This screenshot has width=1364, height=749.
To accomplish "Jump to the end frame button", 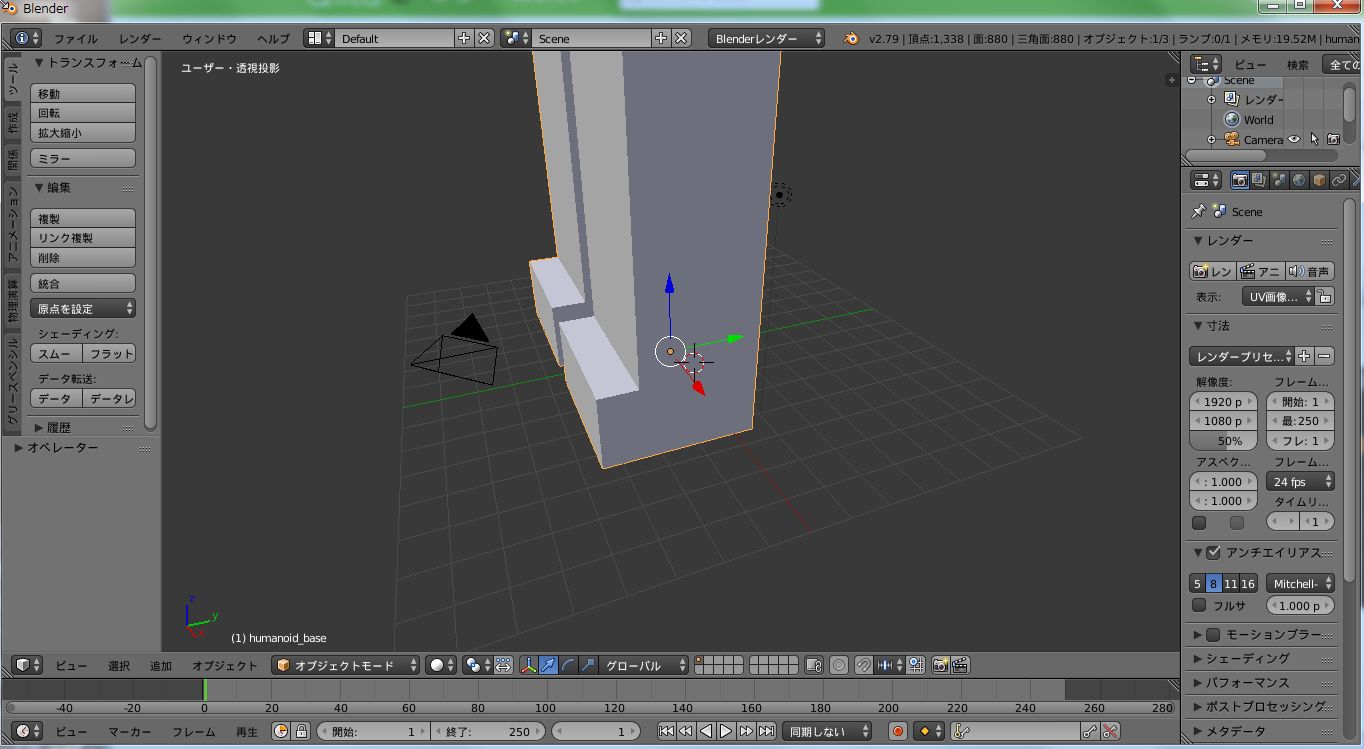I will (766, 731).
